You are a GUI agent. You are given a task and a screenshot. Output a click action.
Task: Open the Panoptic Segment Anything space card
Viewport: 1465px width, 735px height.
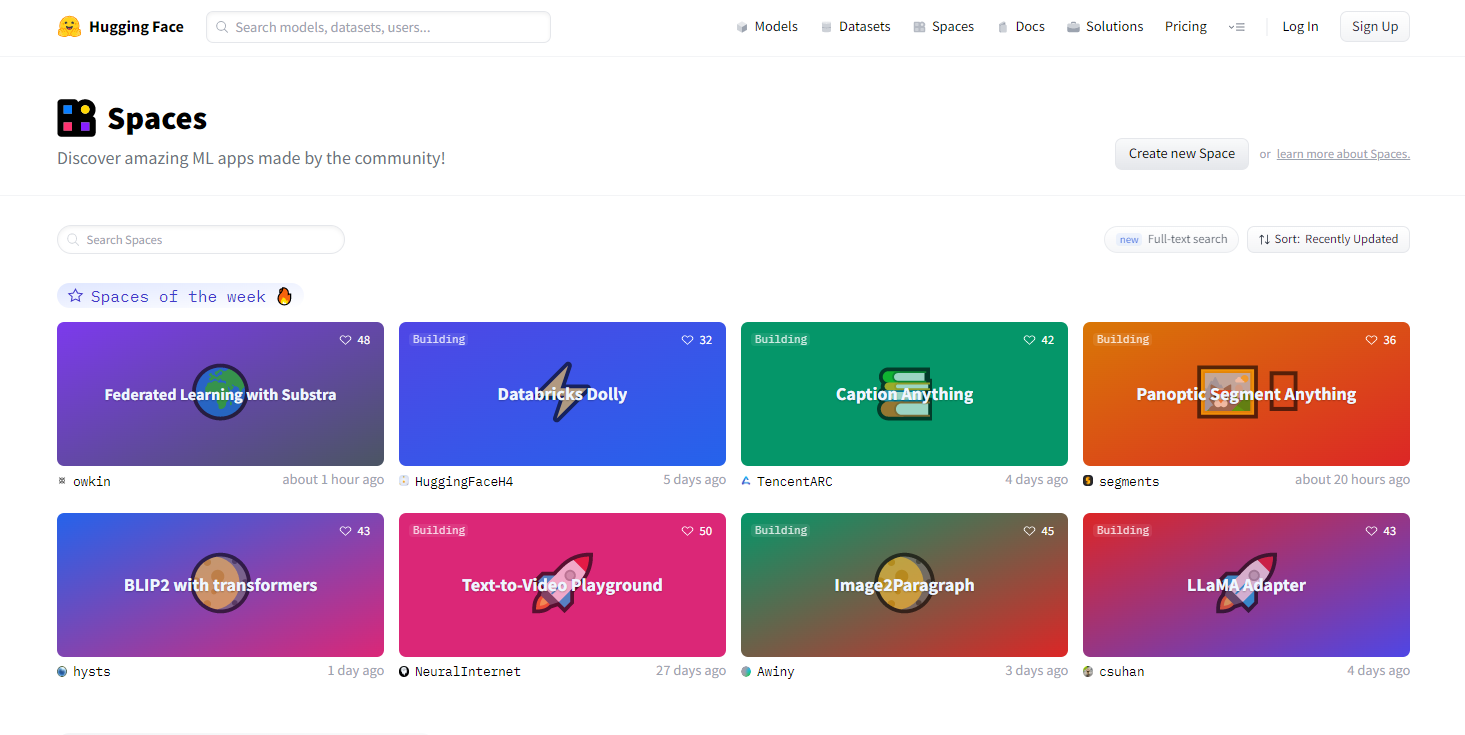(x=1246, y=394)
